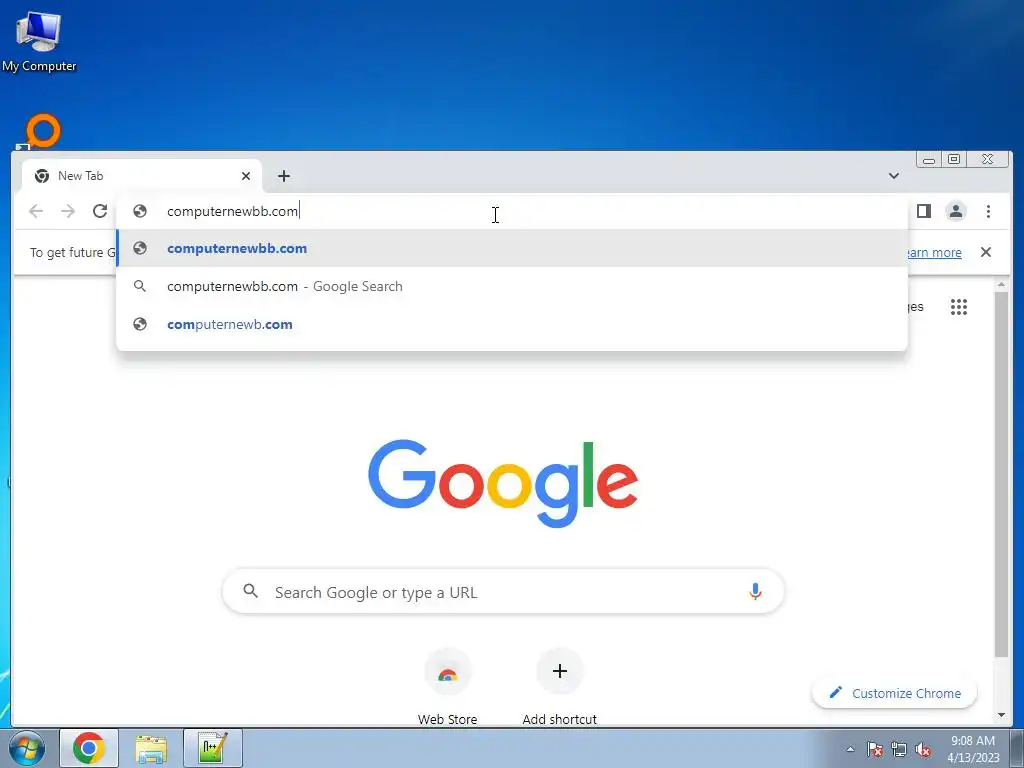
Task: Click the Web Store label text
Action: point(447,719)
